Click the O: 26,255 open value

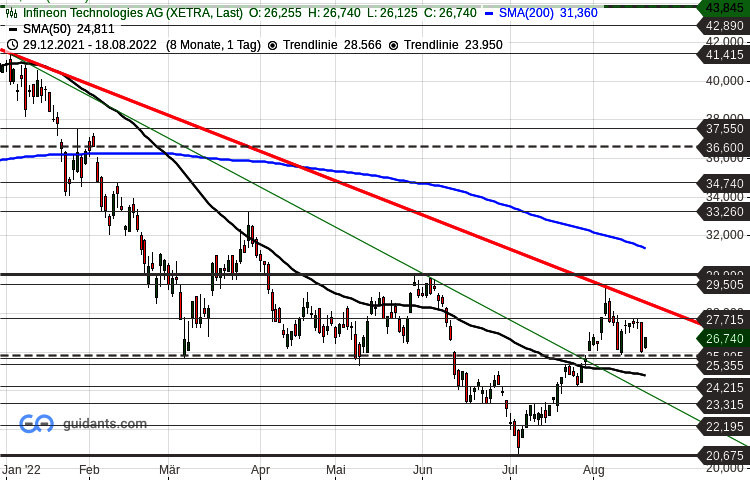pos(275,13)
